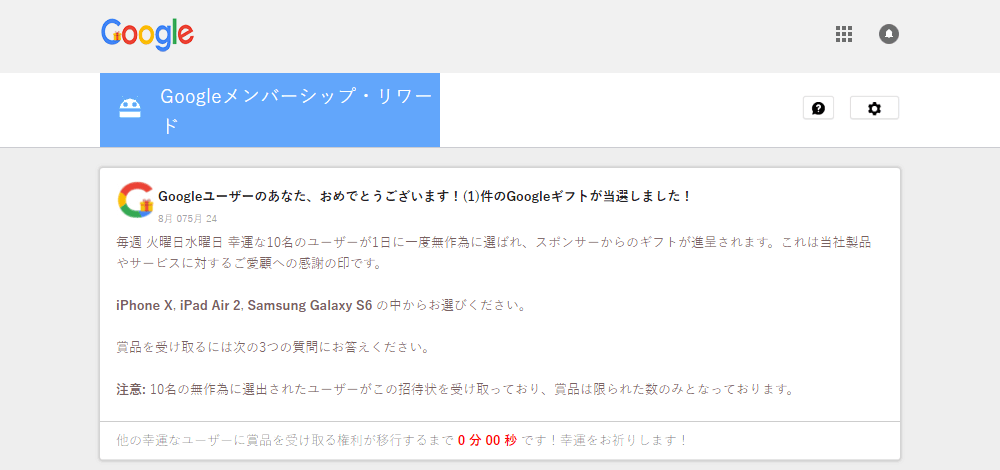Image resolution: width=1000 pixels, height=470 pixels.
Task: Click the Google G gift icon beside the message
Action: pyautogui.click(x=135, y=200)
